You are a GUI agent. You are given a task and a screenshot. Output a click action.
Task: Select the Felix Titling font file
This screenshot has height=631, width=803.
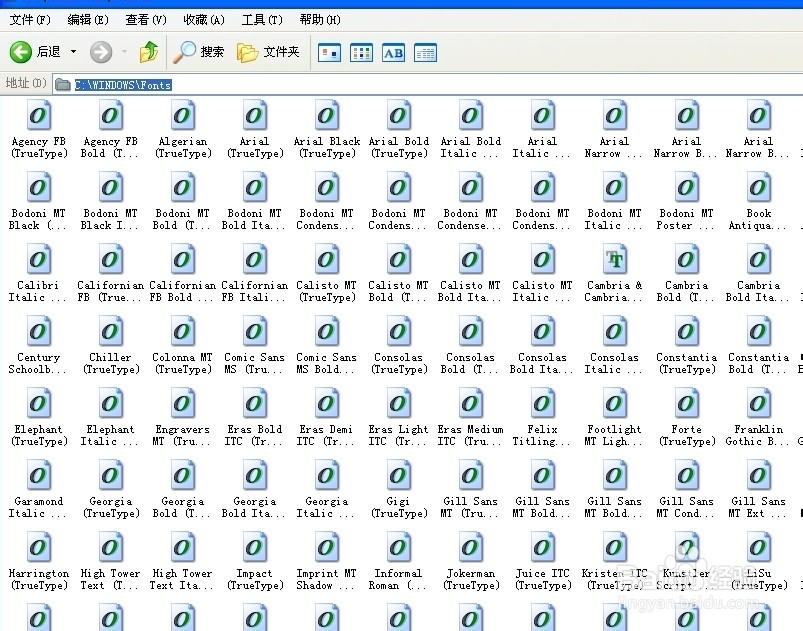[542, 417]
